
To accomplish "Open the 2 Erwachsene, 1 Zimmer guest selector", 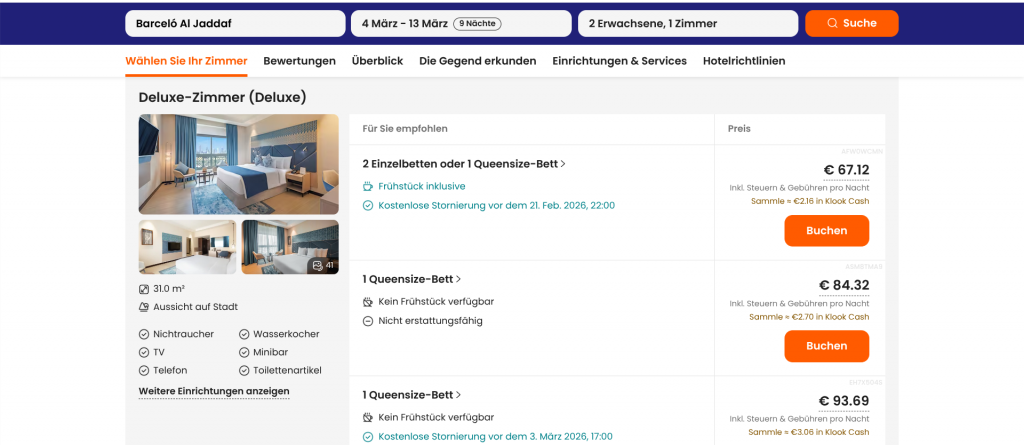I will coord(687,23).
